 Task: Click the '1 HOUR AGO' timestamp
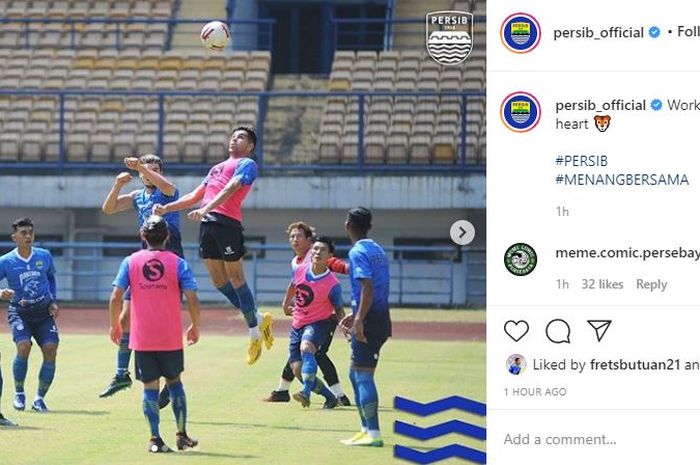[535, 392]
